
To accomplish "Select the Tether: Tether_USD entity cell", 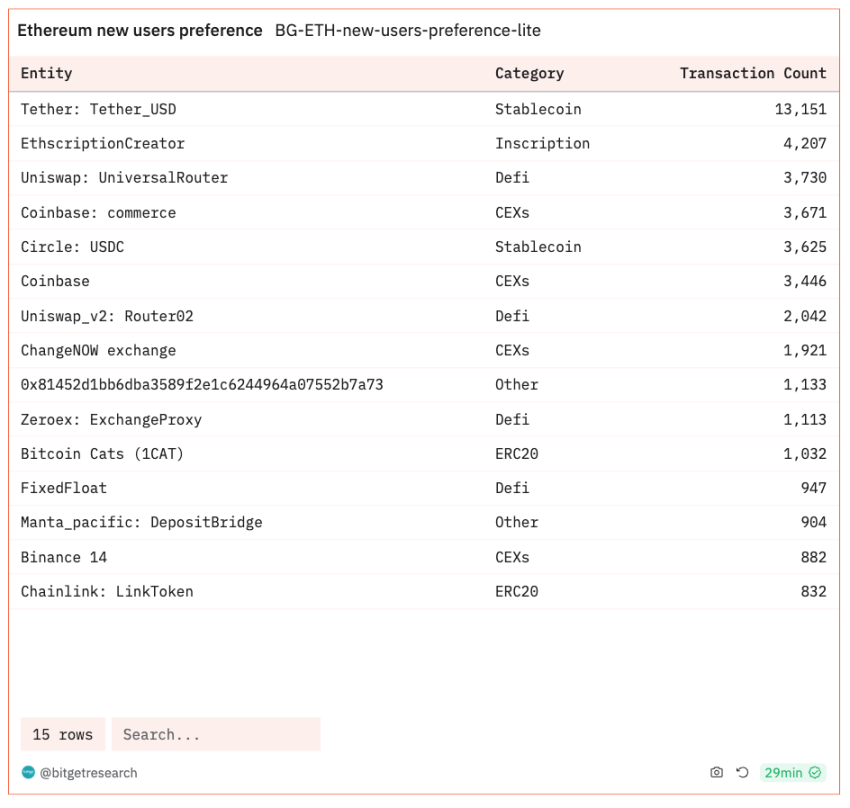I will [98, 109].
